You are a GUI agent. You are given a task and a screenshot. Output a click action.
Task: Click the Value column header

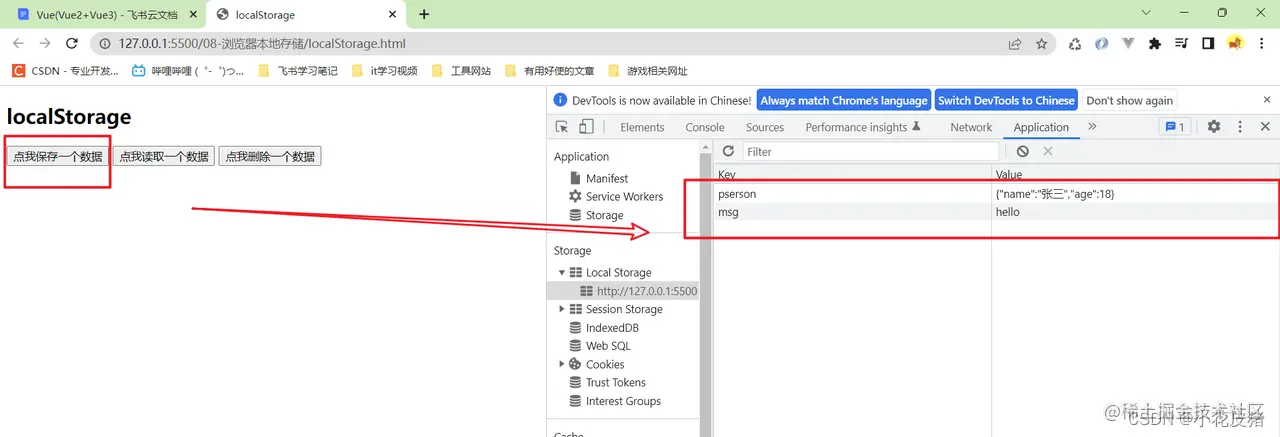1135,175
